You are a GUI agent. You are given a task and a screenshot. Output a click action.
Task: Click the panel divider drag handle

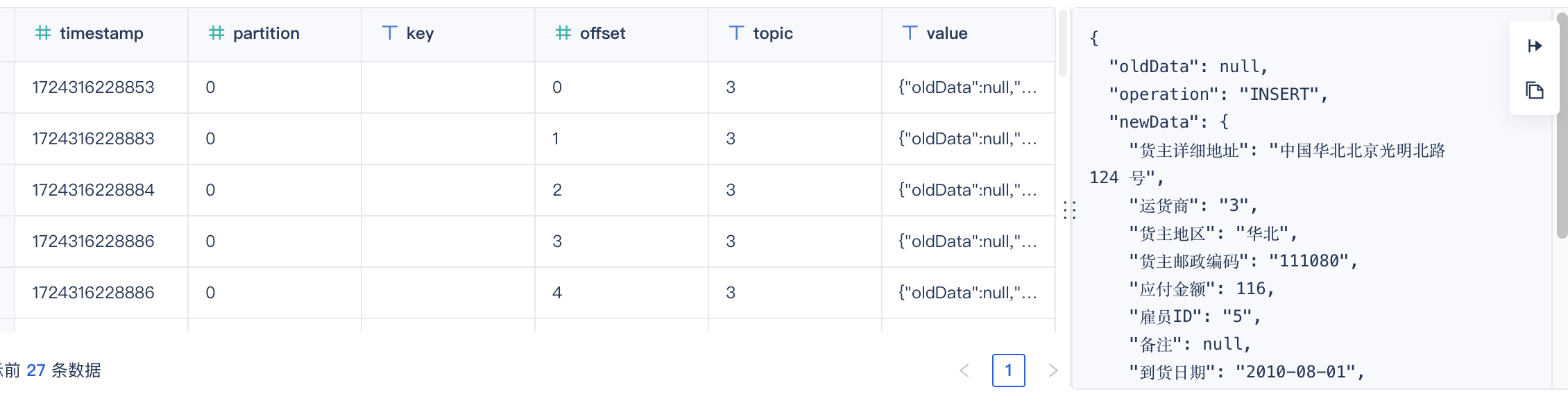[x=1070, y=210]
